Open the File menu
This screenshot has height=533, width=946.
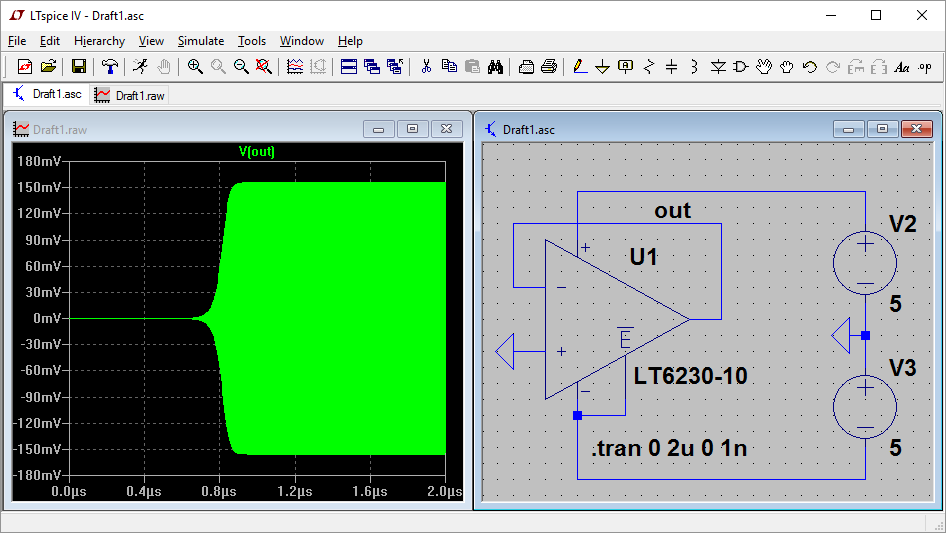(17, 41)
